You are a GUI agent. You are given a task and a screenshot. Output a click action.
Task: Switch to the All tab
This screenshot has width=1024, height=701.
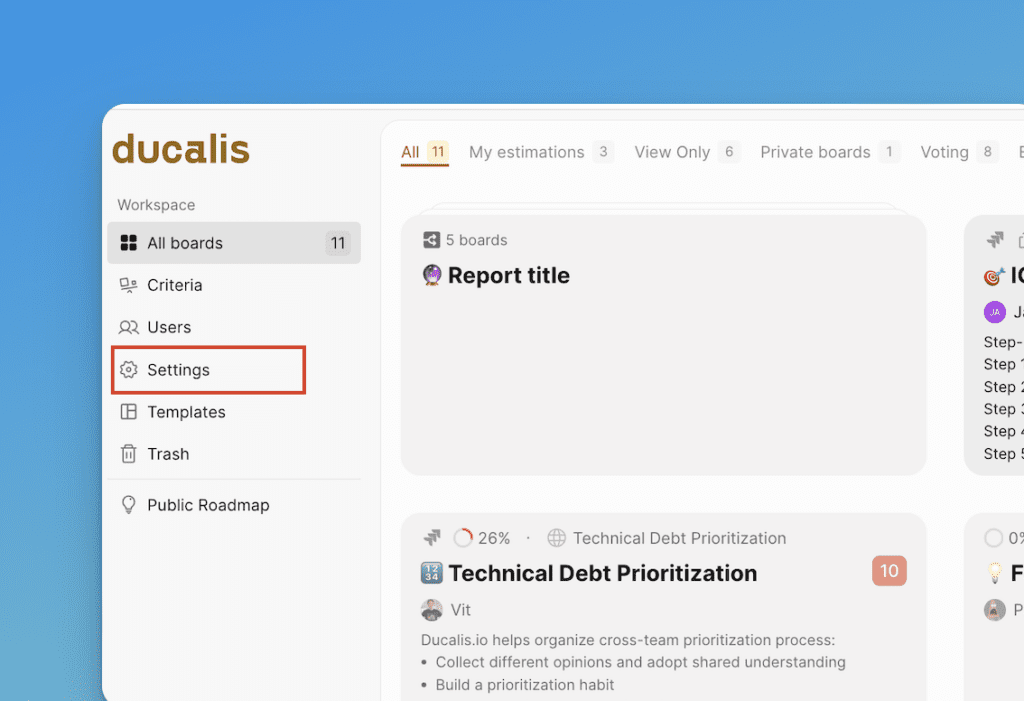410,152
